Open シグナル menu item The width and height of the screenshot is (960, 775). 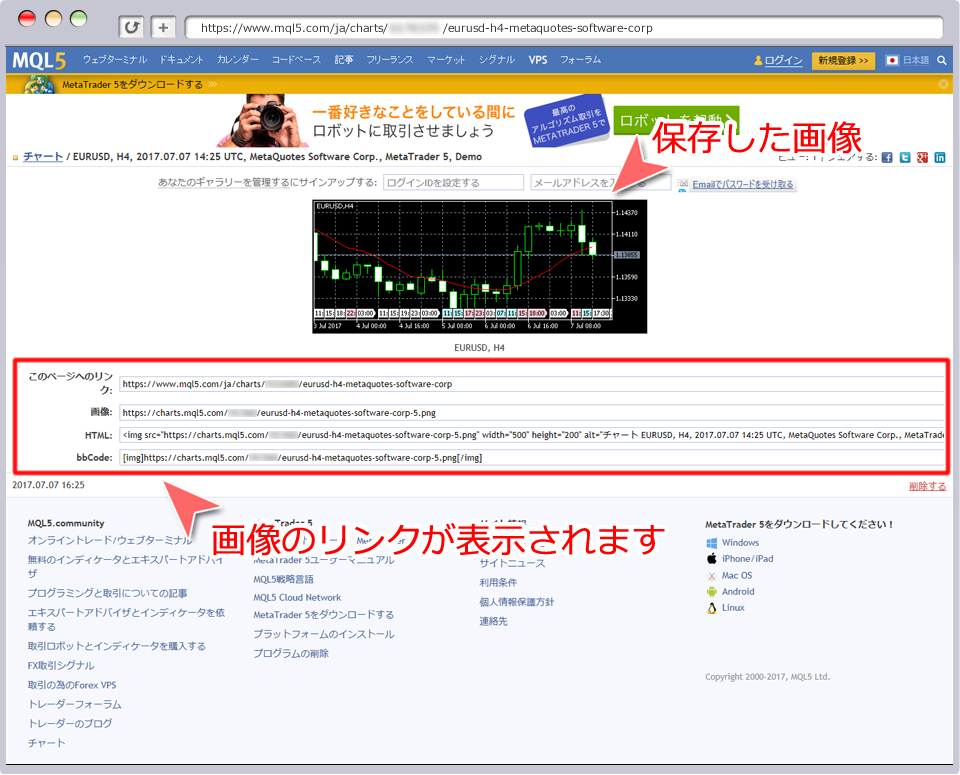point(497,59)
